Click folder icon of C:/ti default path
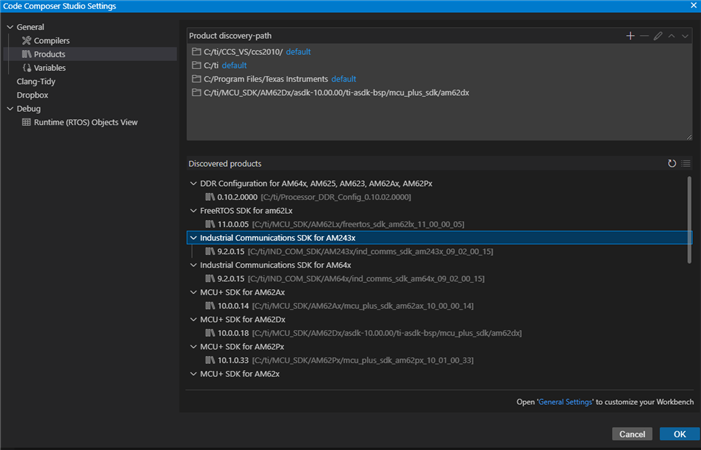Screen dimensions: 701x450 pos(196,65)
